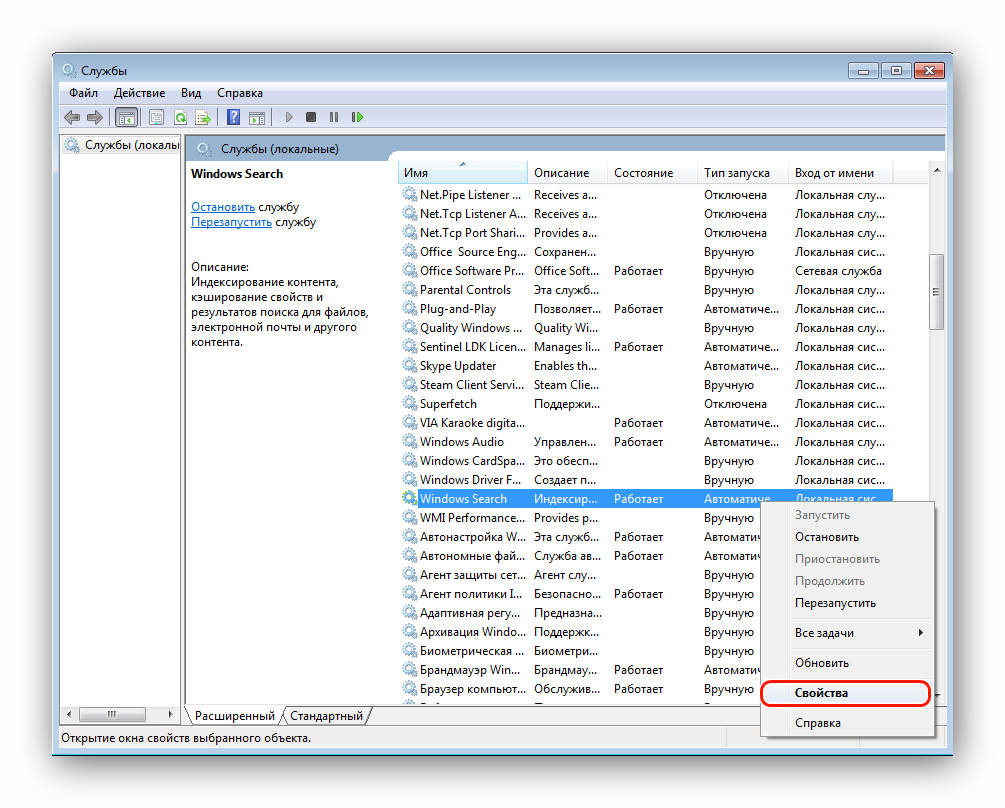Click the vertical scrollbar thumb of services list
The image size is (1005, 808).
[936, 291]
